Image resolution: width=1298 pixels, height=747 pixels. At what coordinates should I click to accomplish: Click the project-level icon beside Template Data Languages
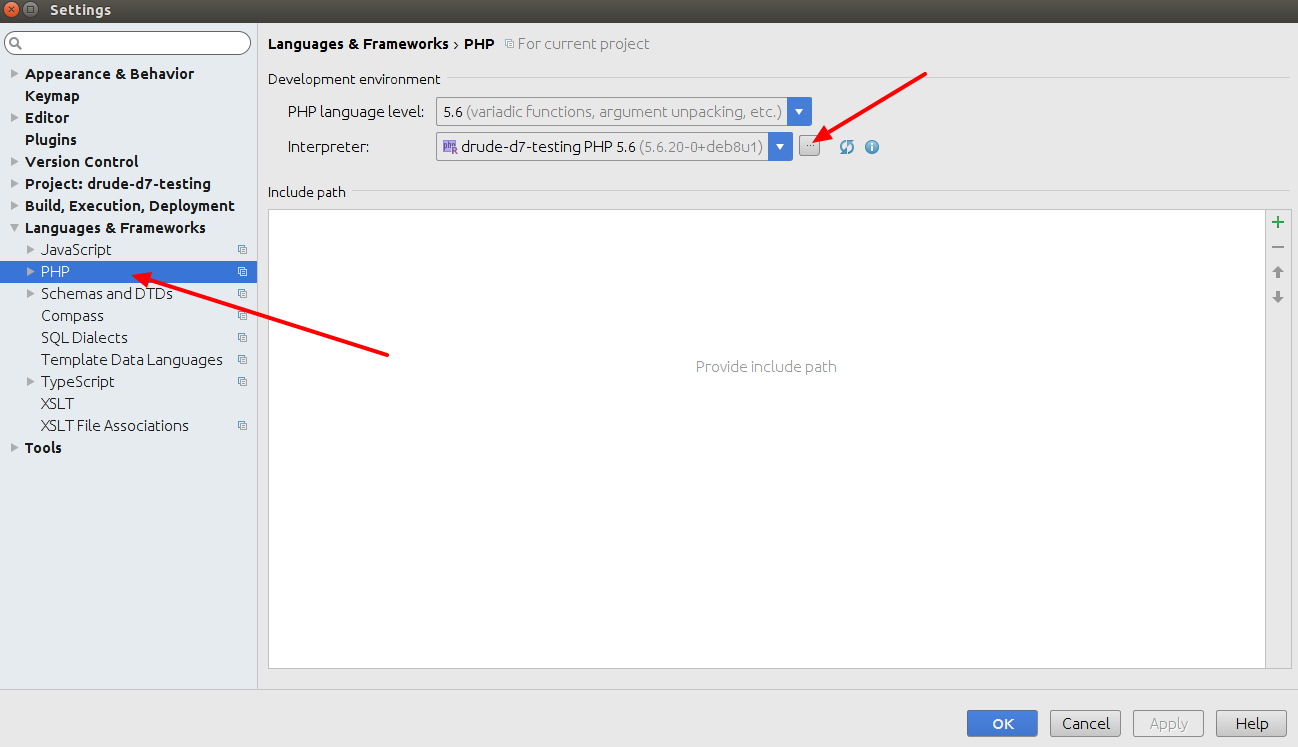(x=242, y=360)
